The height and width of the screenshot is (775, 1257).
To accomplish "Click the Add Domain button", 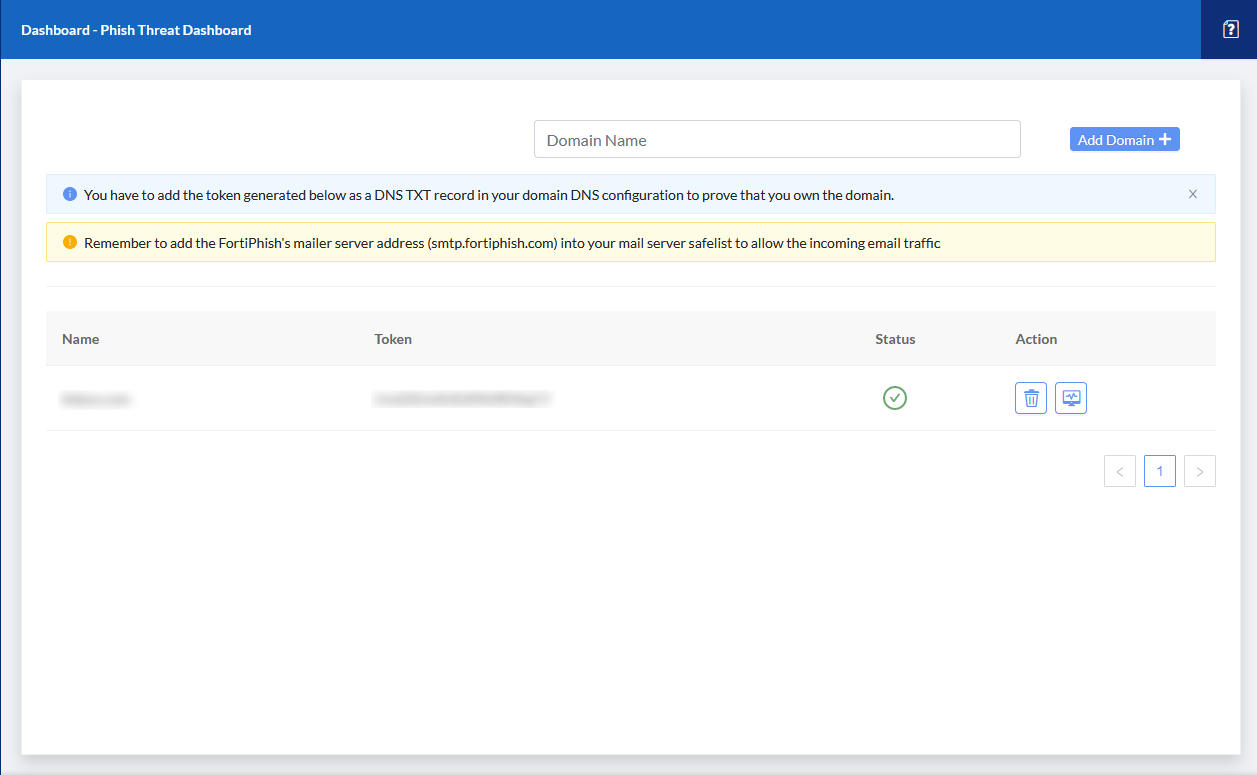I will coord(1124,140).
